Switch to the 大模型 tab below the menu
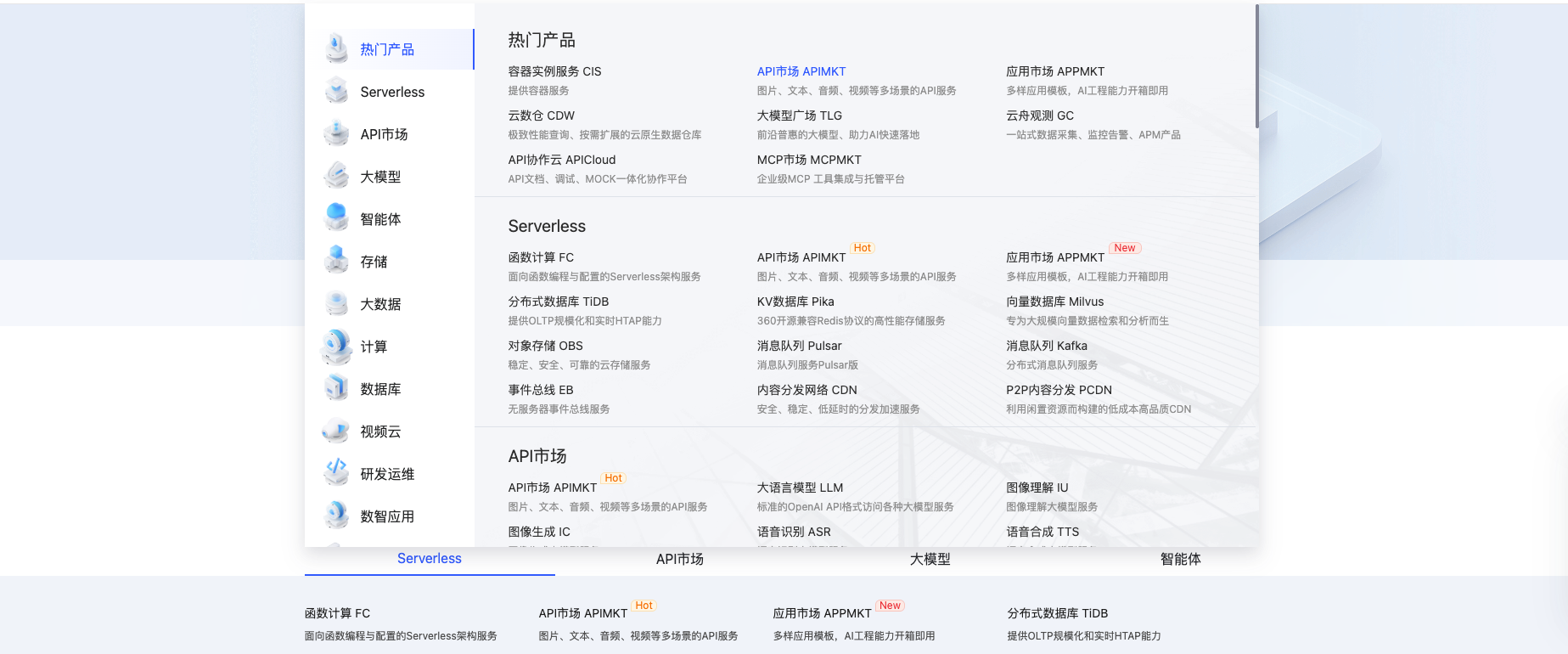1568x654 pixels. [930, 559]
